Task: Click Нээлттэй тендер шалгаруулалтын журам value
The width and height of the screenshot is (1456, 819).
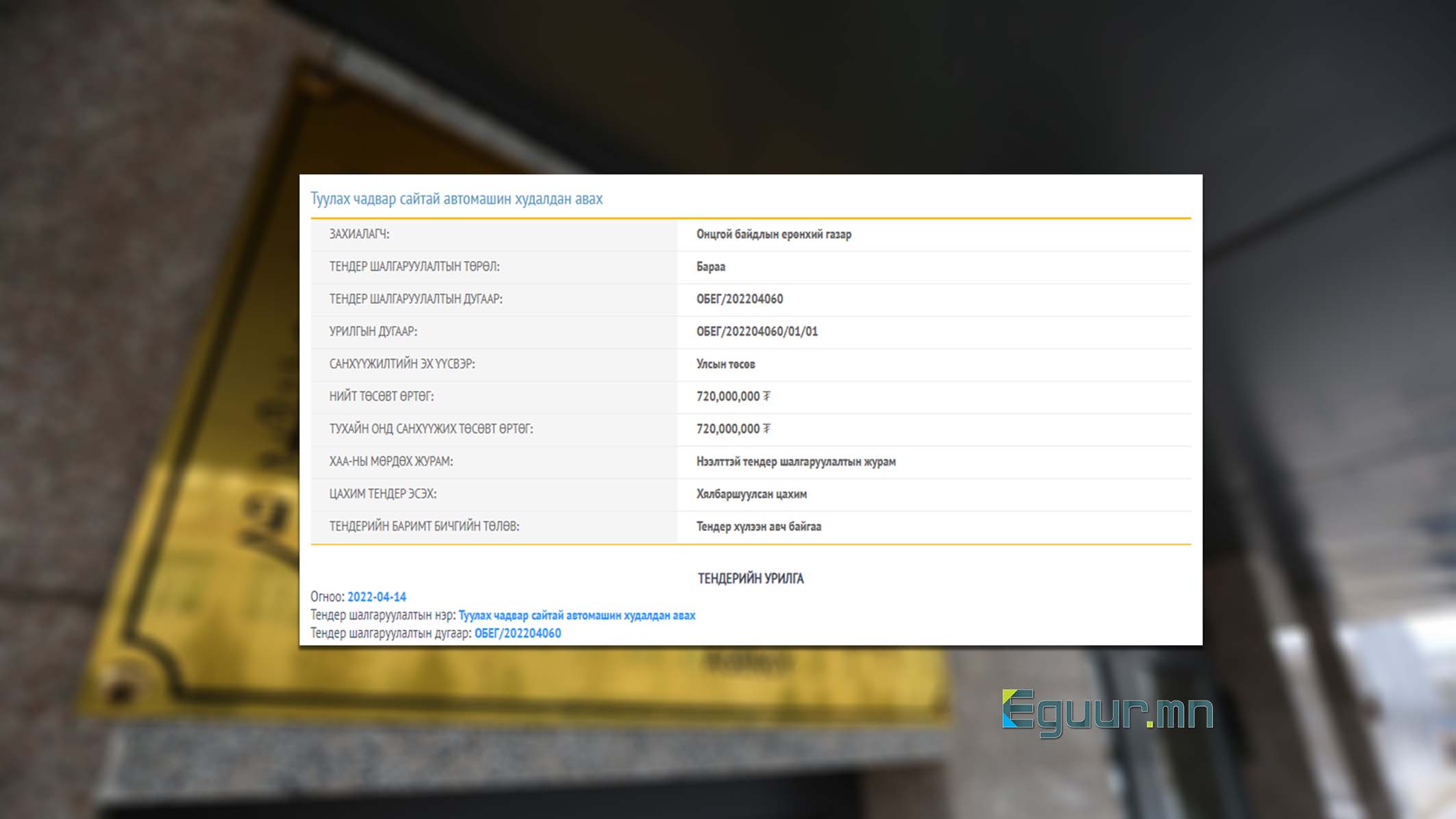Action: tap(795, 462)
